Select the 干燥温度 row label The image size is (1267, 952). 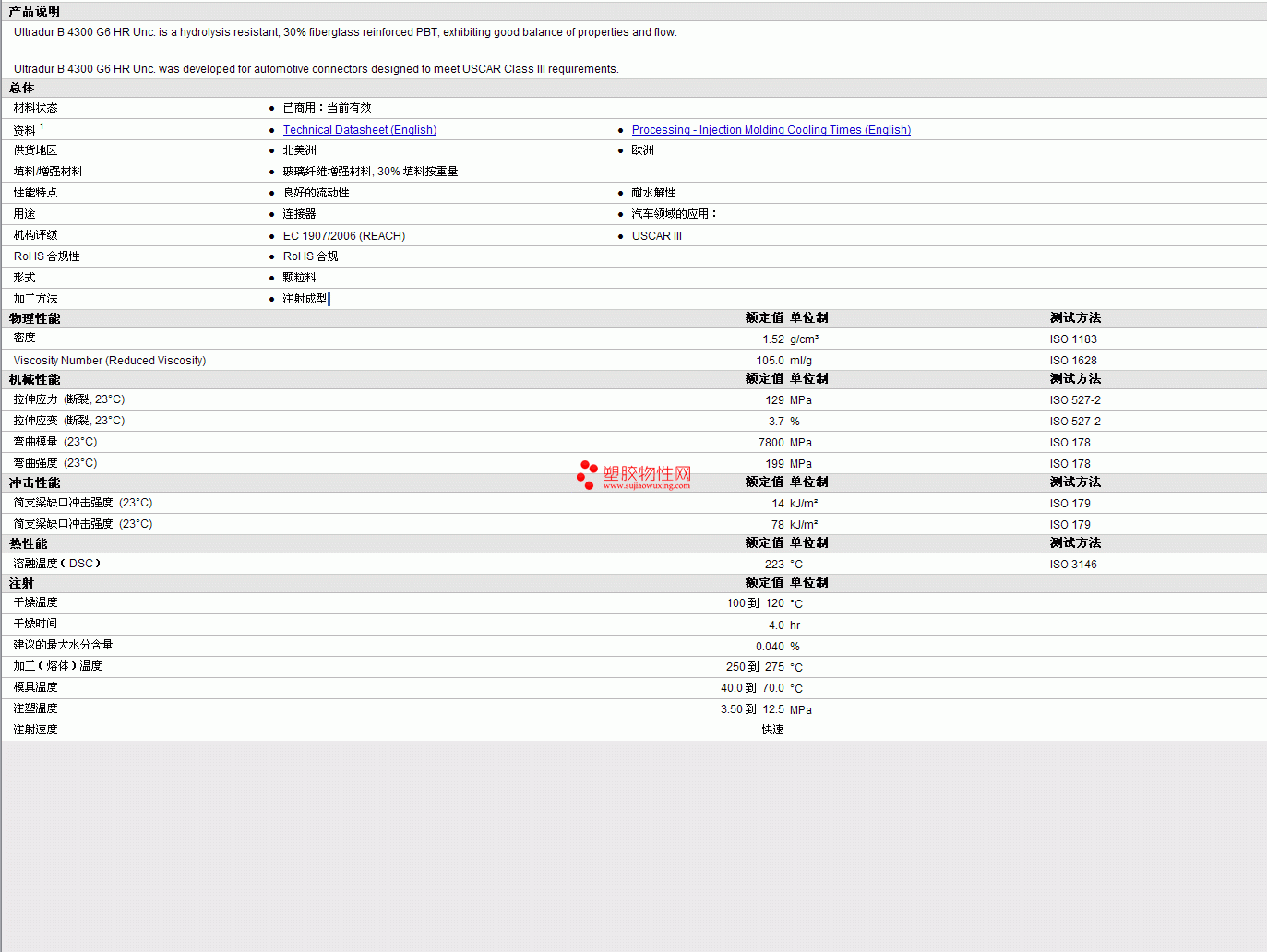35,602
